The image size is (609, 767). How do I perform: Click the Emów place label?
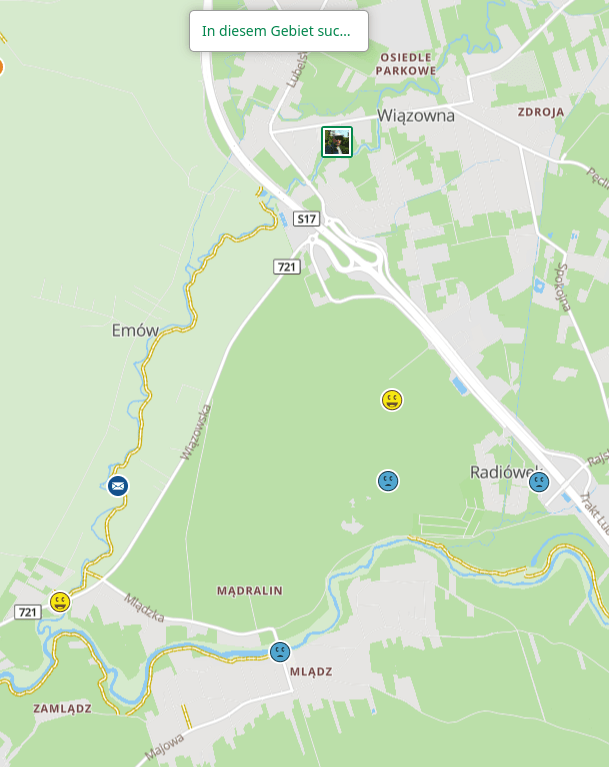click(135, 331)
